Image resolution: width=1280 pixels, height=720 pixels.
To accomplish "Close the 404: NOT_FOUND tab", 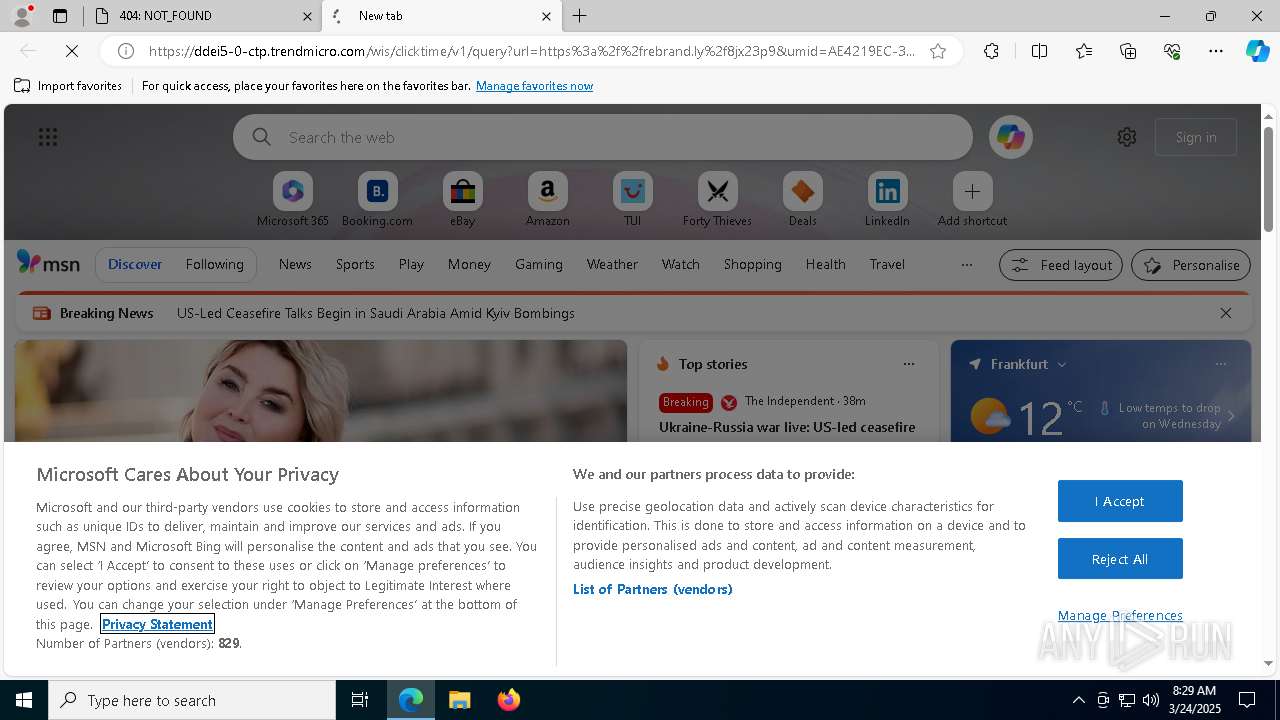I will (x=307, y=16).
